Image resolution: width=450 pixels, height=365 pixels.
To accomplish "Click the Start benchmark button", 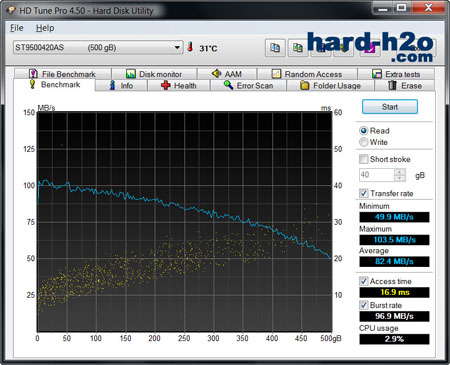I will pos(390,107).
